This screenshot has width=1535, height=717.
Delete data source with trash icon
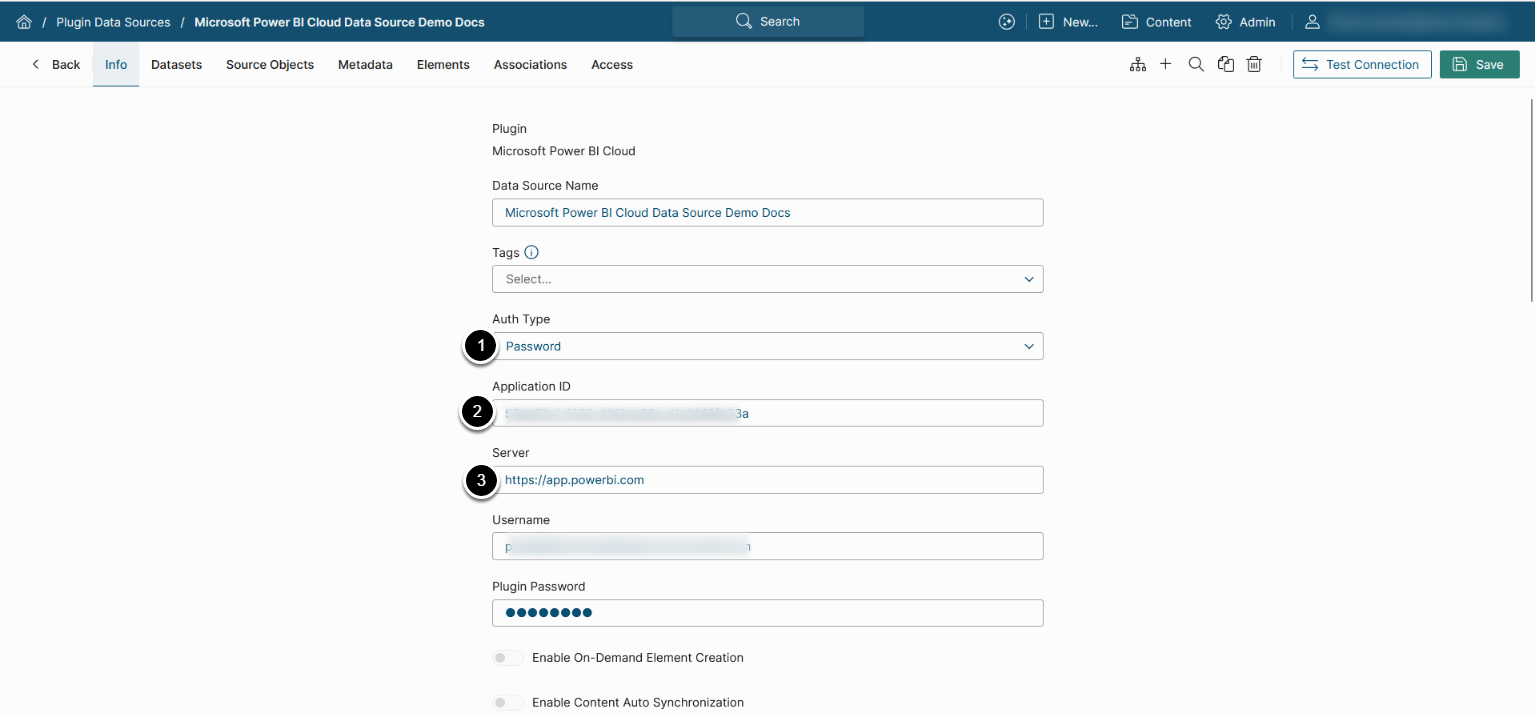1254,65
